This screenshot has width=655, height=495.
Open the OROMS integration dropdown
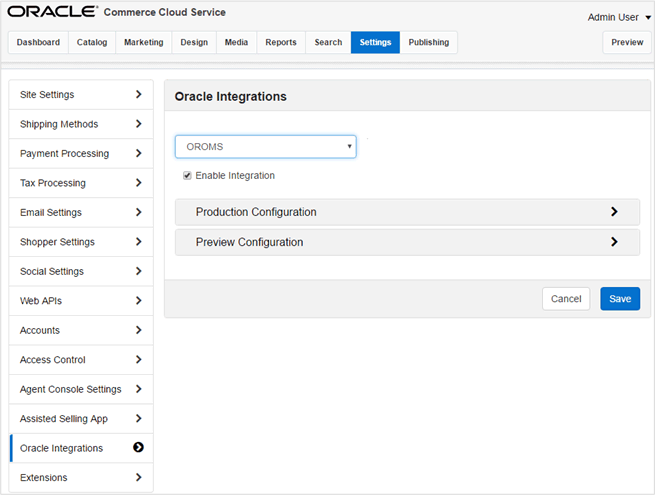(266, 147)
